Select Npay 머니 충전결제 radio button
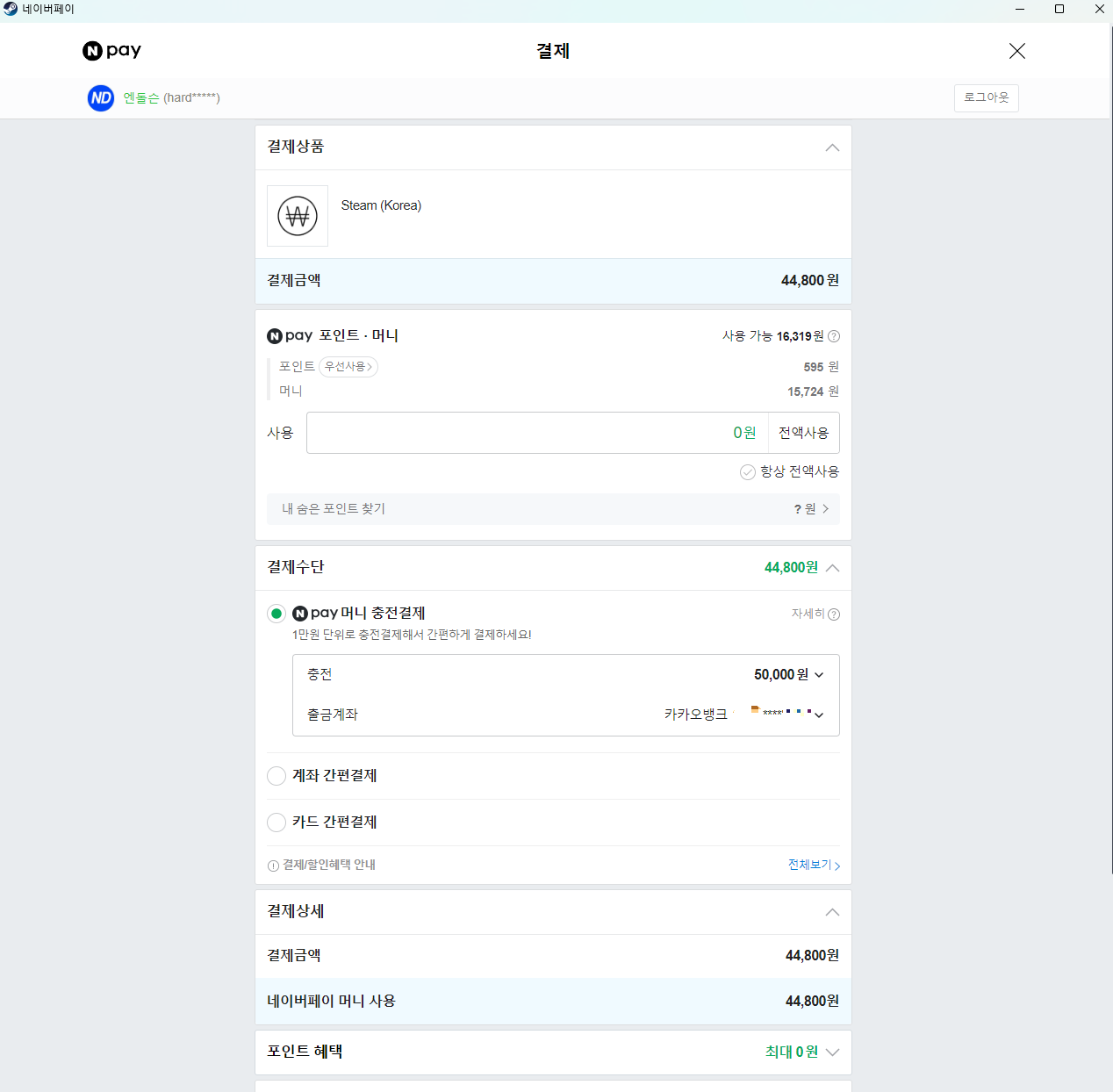The width and height of the screenshot is (1113, 1092). click(x=276, y=614)
